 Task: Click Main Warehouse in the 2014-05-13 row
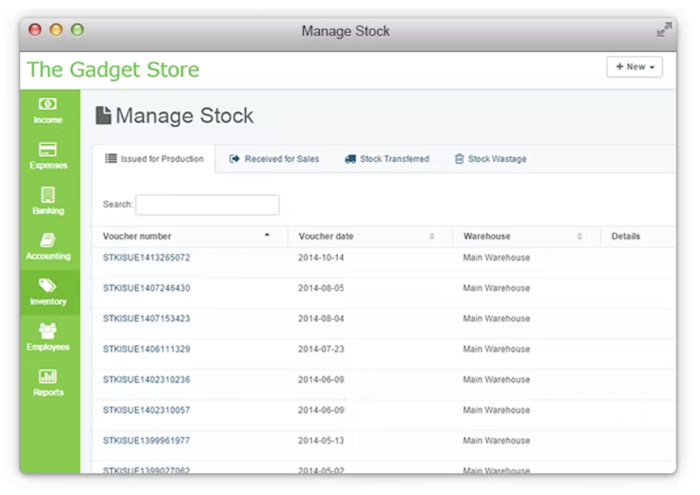coord(496,440)
